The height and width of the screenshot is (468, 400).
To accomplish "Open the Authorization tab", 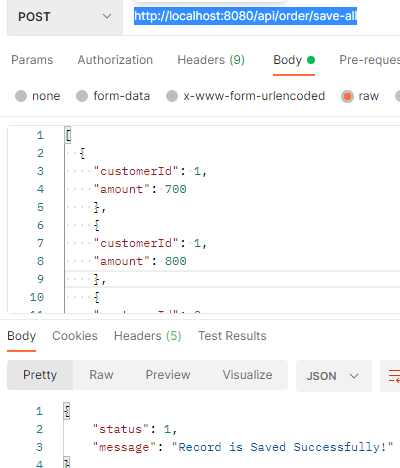I will 115,60.
